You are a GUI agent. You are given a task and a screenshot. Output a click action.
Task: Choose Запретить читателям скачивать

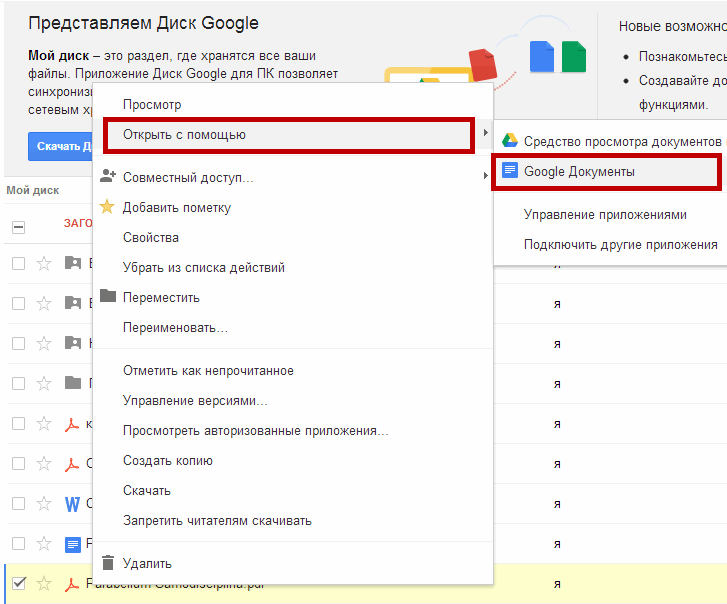[293, 521]
